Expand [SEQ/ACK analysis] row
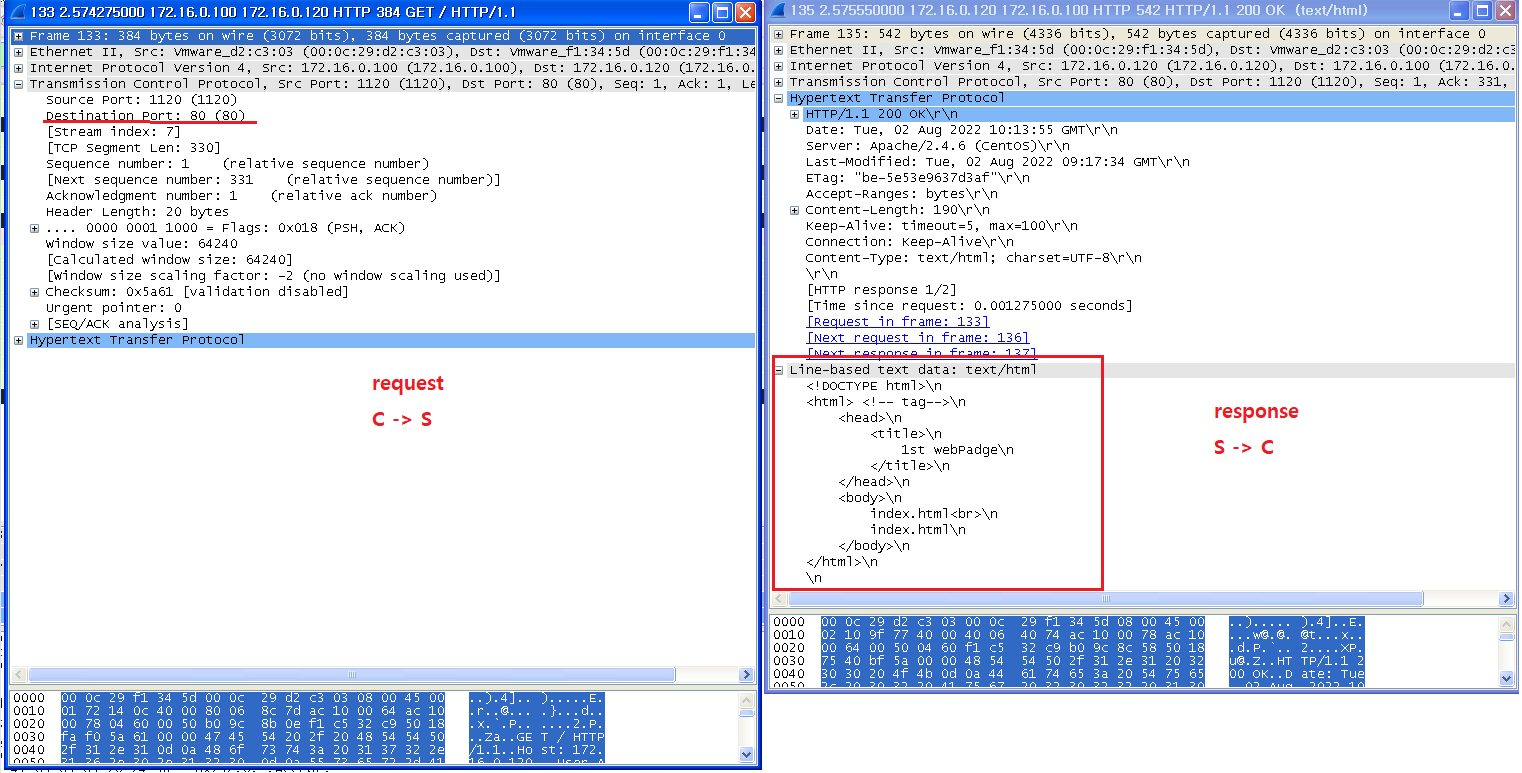 [x=35, y=324]
